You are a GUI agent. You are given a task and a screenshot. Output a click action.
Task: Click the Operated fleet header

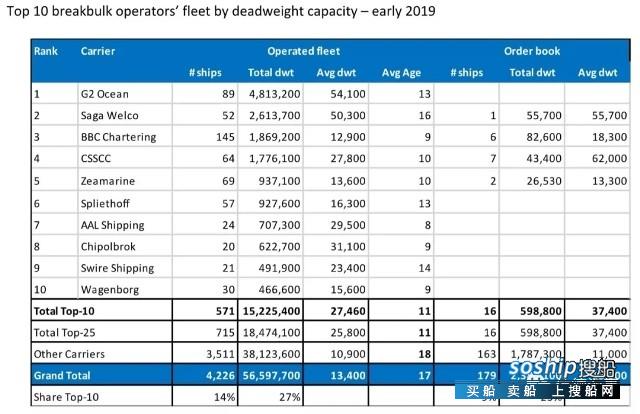click(x=303, y=51)
